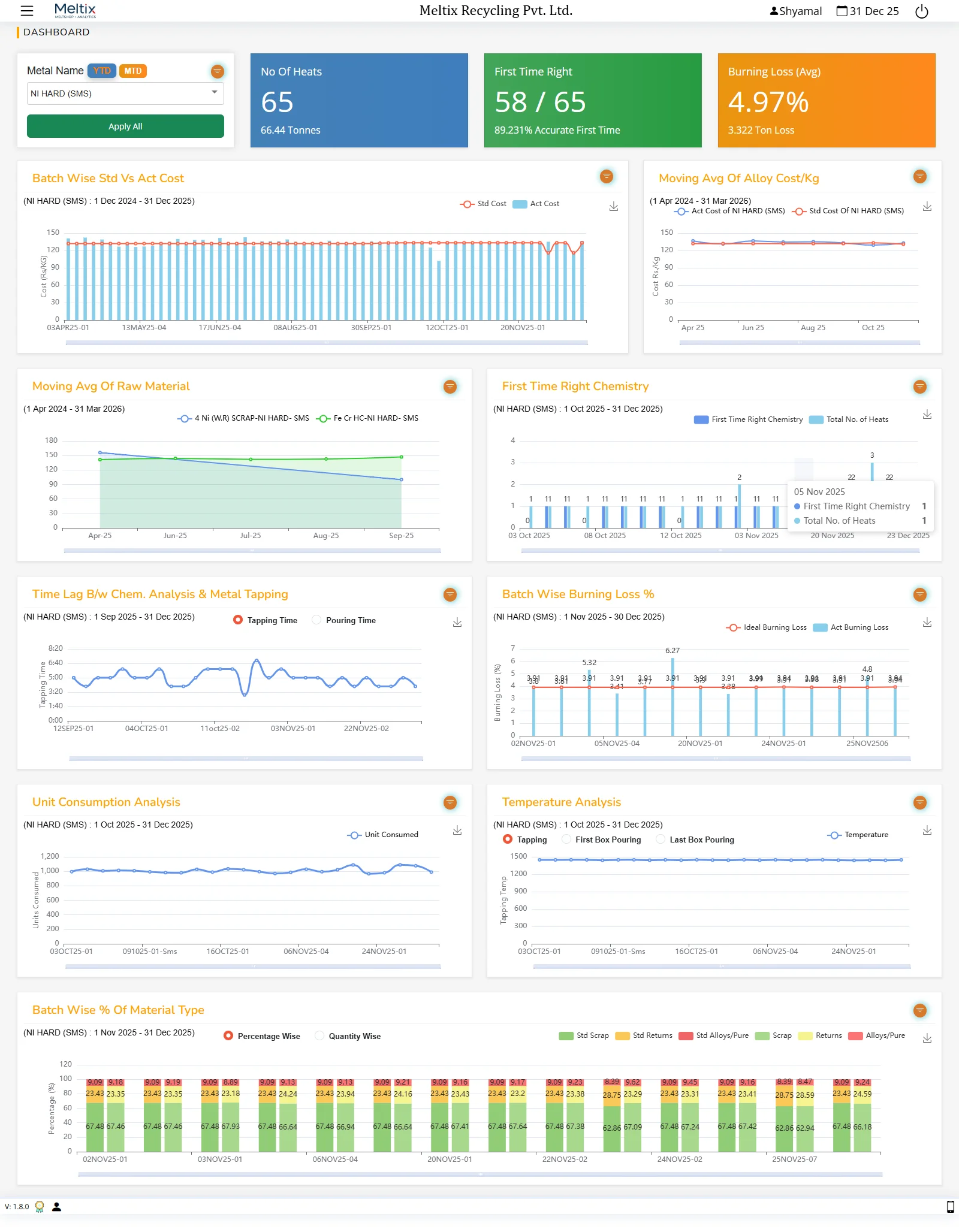Select Quantity Wise radio option
This screenshot has height=1232, width=959.
tap(319, 1035)
